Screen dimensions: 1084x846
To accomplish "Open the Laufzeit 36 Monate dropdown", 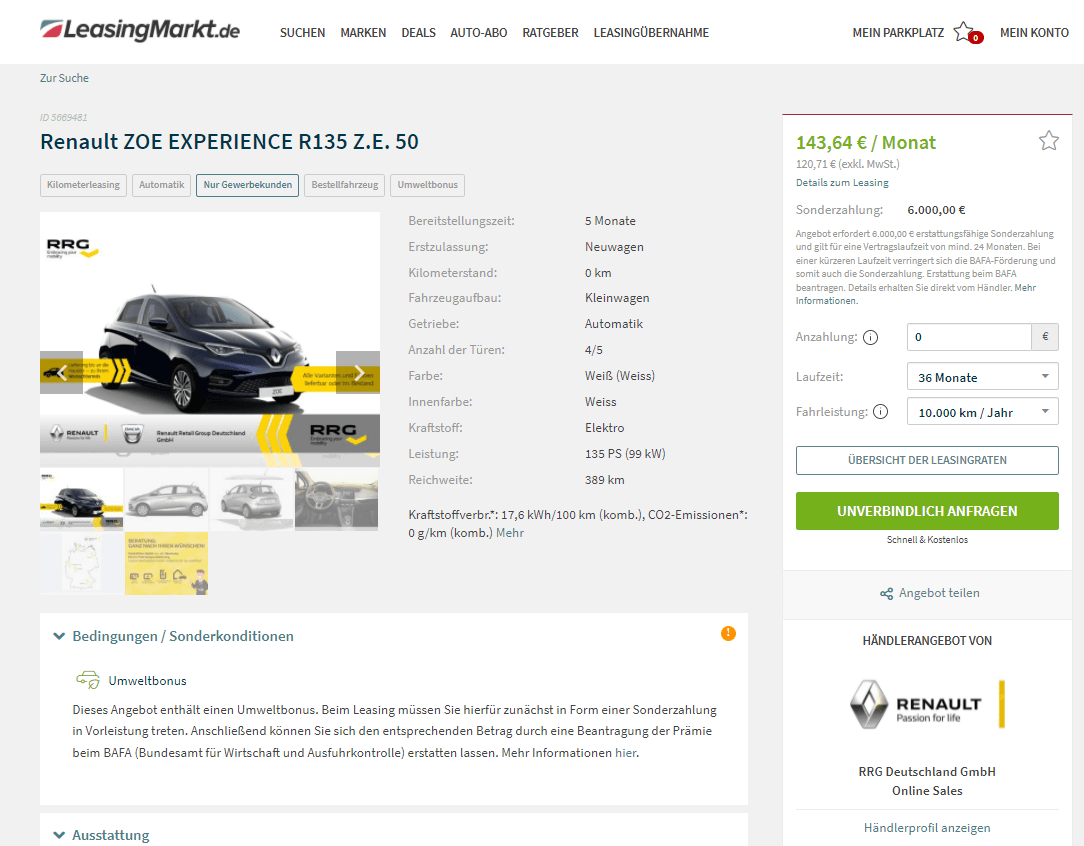I will [982, 377].
